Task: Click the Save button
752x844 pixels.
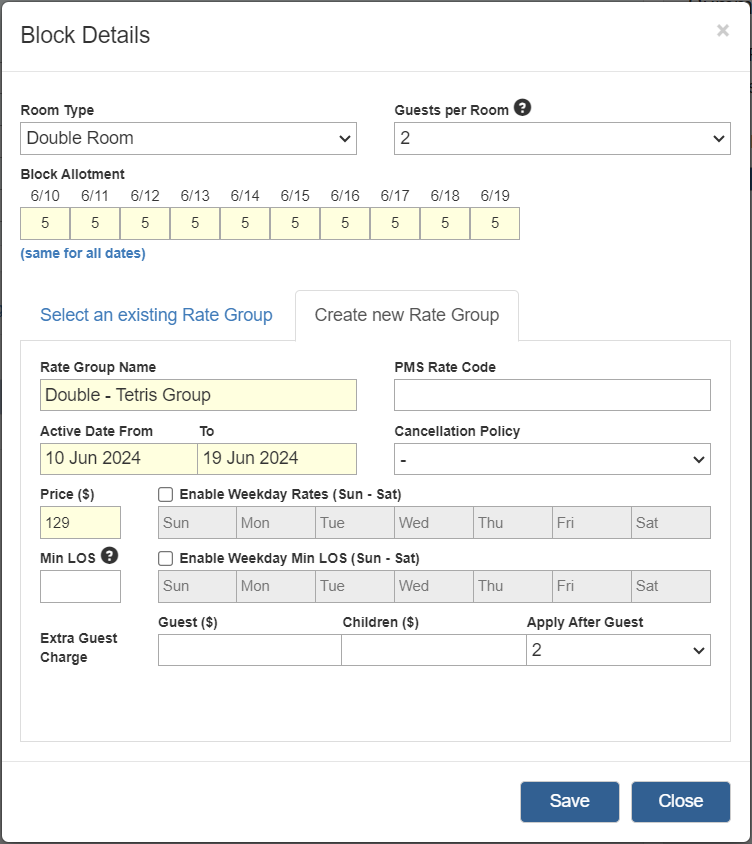Action: click(x=570, y=801)
